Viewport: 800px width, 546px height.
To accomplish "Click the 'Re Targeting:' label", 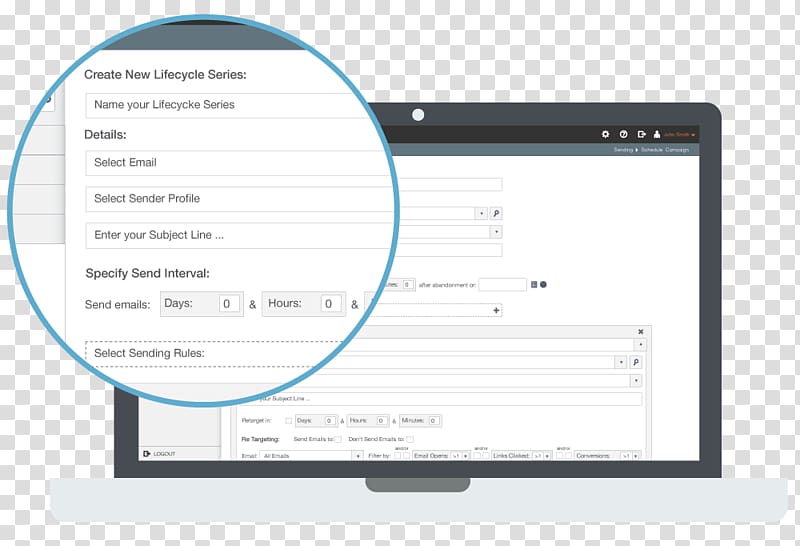I will 260,439.
